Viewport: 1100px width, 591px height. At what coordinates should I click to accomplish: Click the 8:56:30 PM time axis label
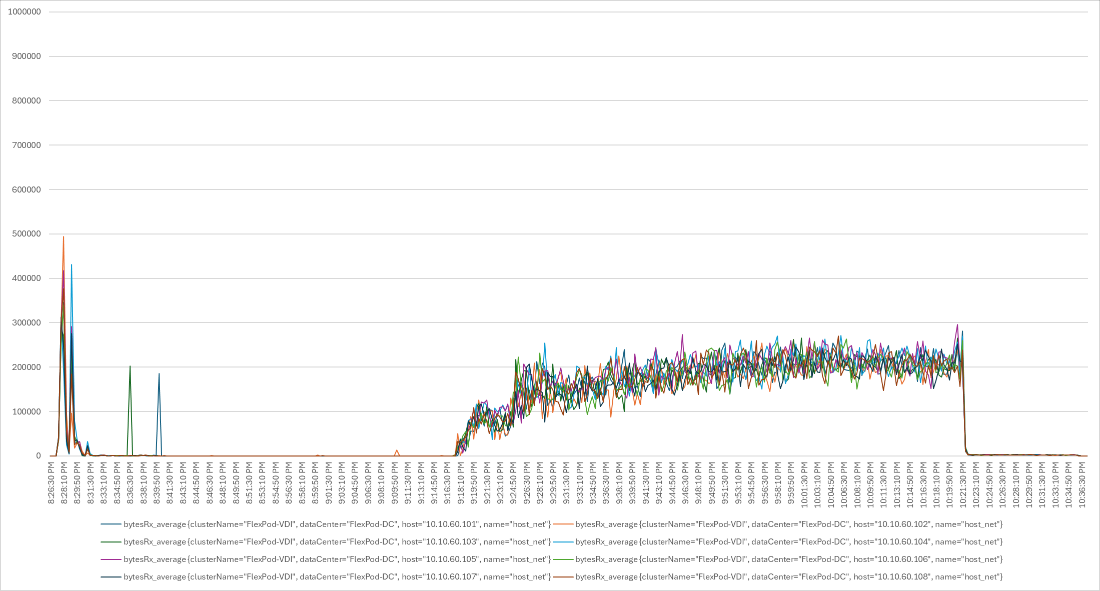289,481
